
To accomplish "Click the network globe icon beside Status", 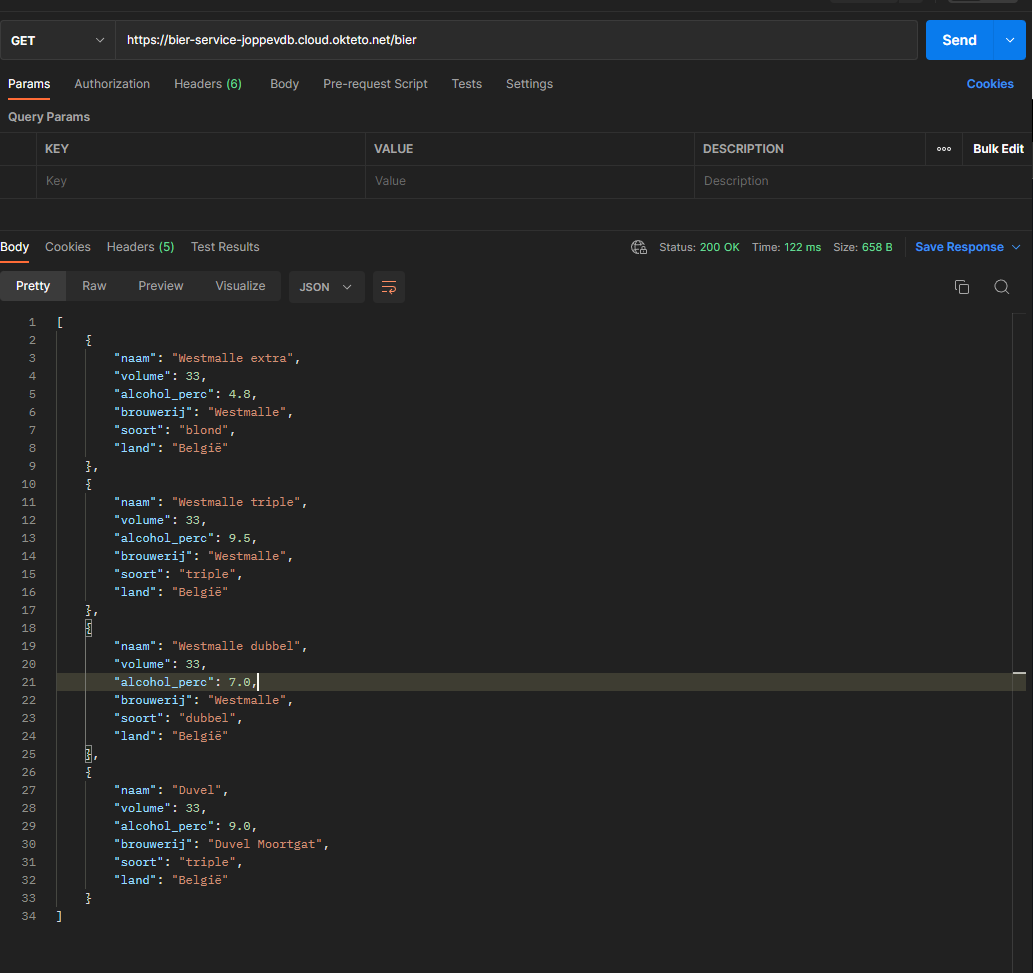I will [x=638, y=247].
